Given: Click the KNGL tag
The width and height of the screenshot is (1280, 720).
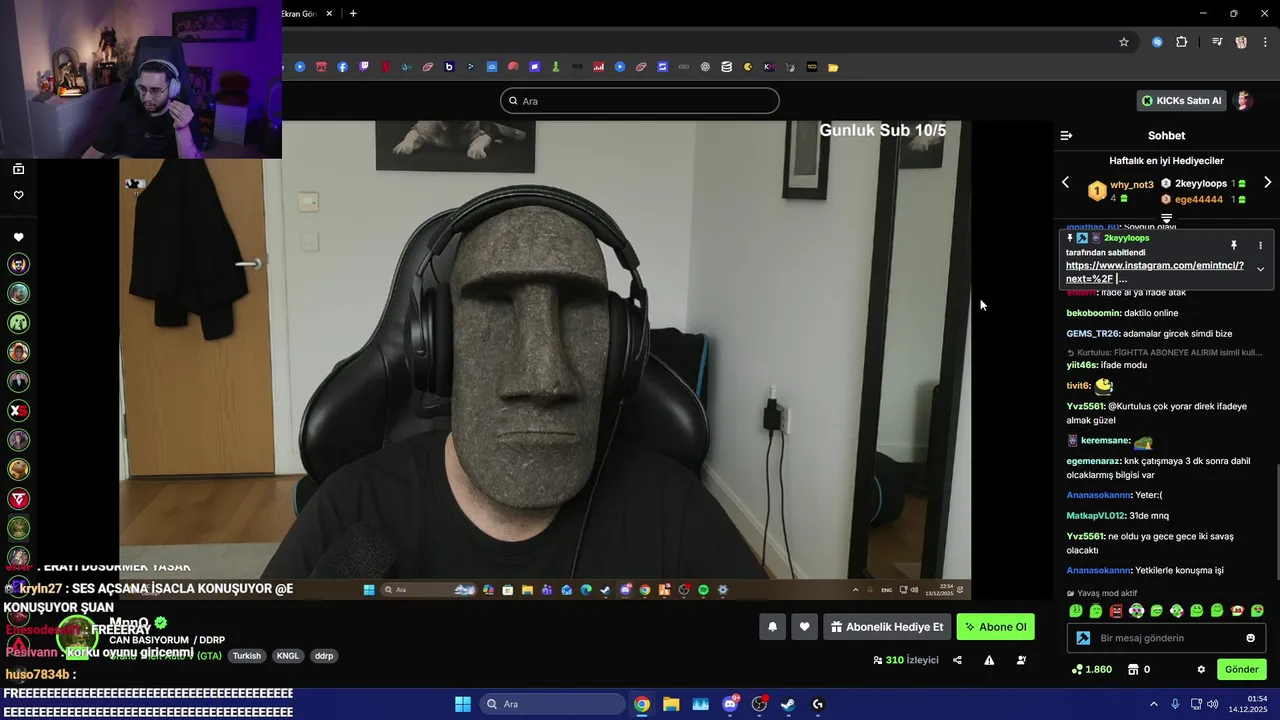Looking at the screenshot, I should coord(288,656).
